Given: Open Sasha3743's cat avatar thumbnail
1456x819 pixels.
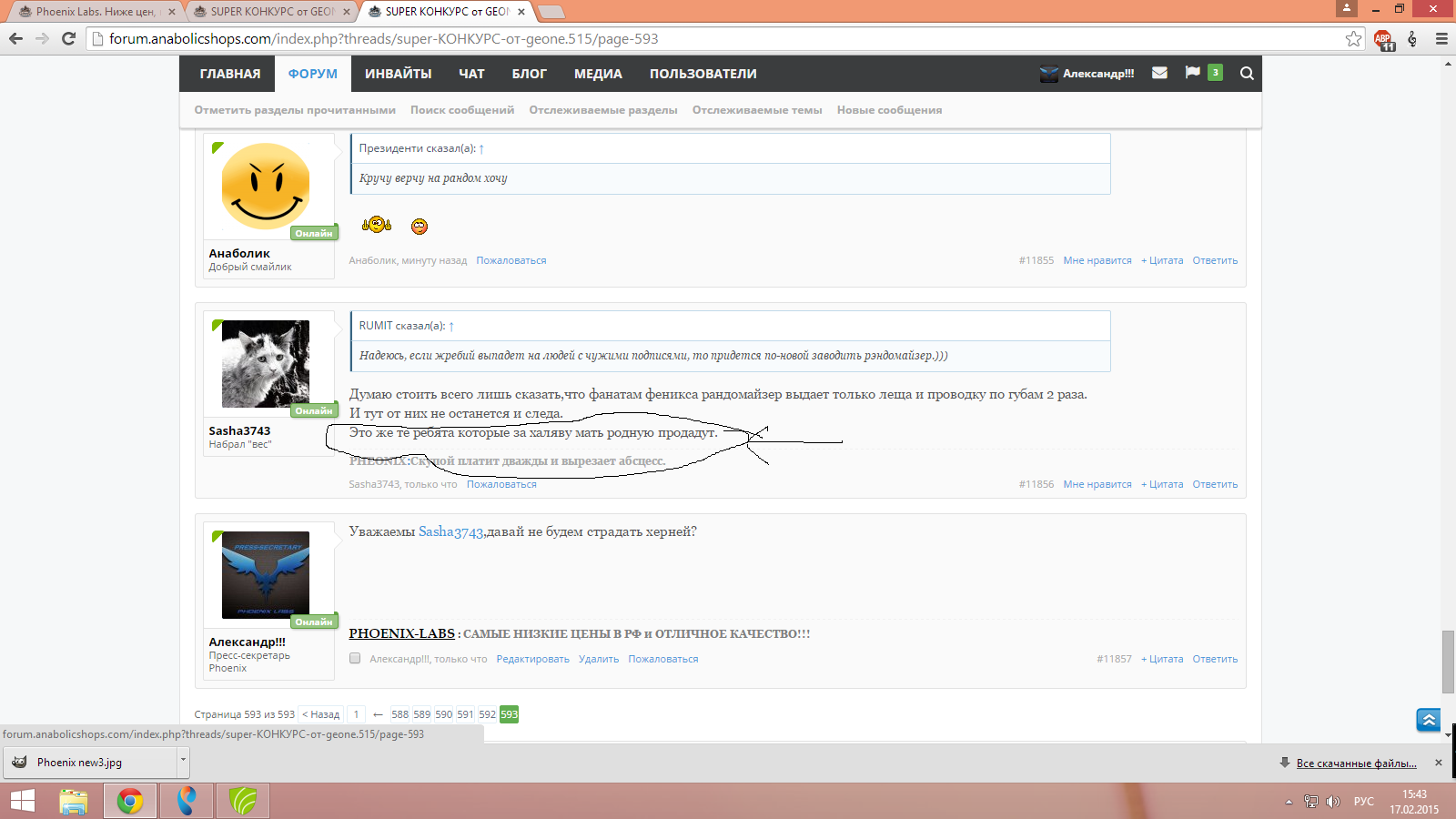Looking at the screenshot, I should pyautogui.click(x=266, y=364).
